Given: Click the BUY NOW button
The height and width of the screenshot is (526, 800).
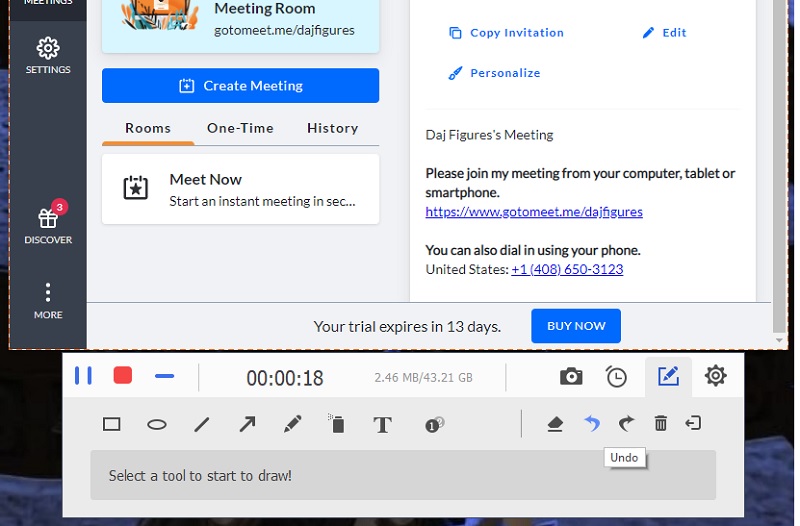Looking at the screenshot, I should click(x=576, y=326).
